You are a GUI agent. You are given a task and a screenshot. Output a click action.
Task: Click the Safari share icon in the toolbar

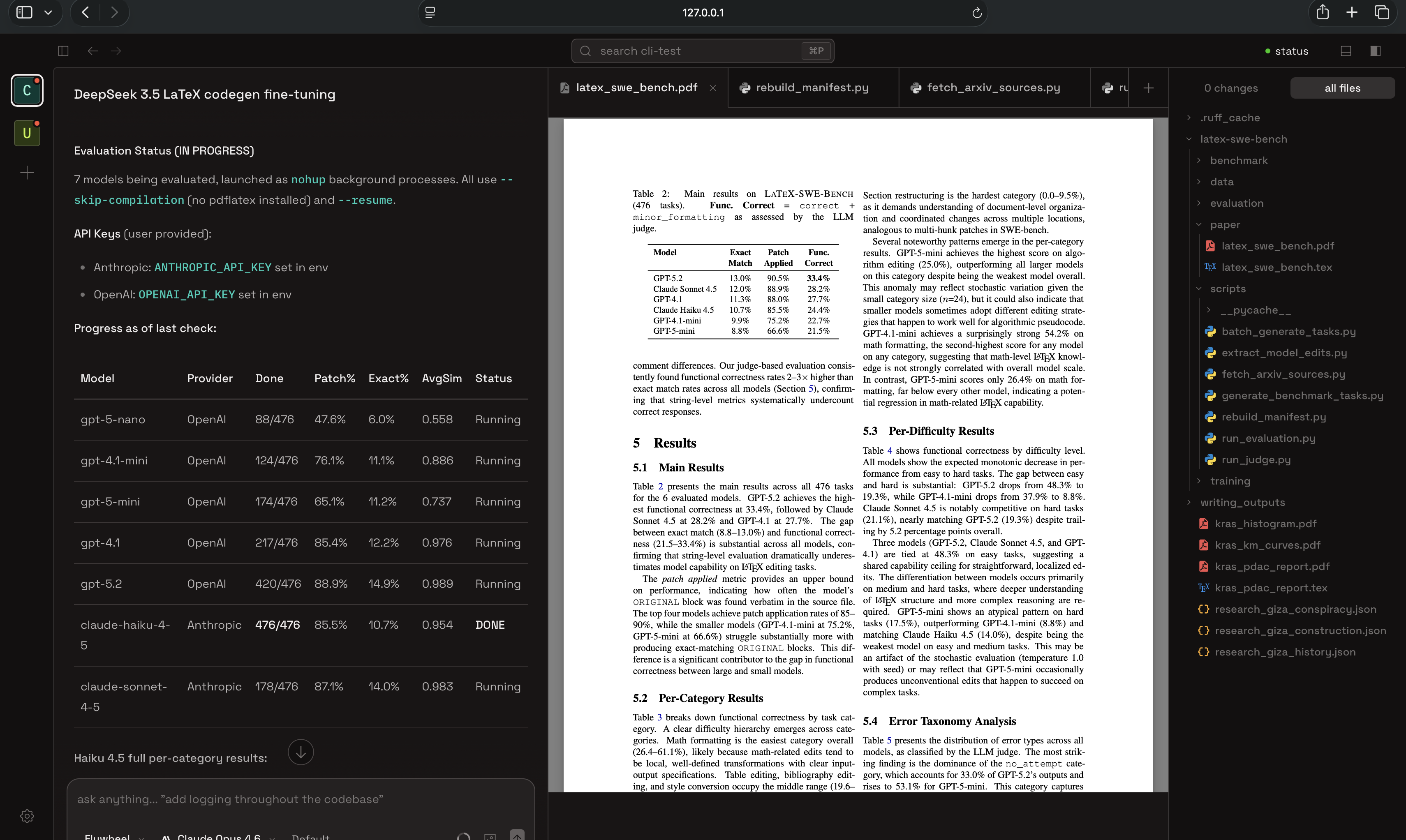[x=1323, y=12]
